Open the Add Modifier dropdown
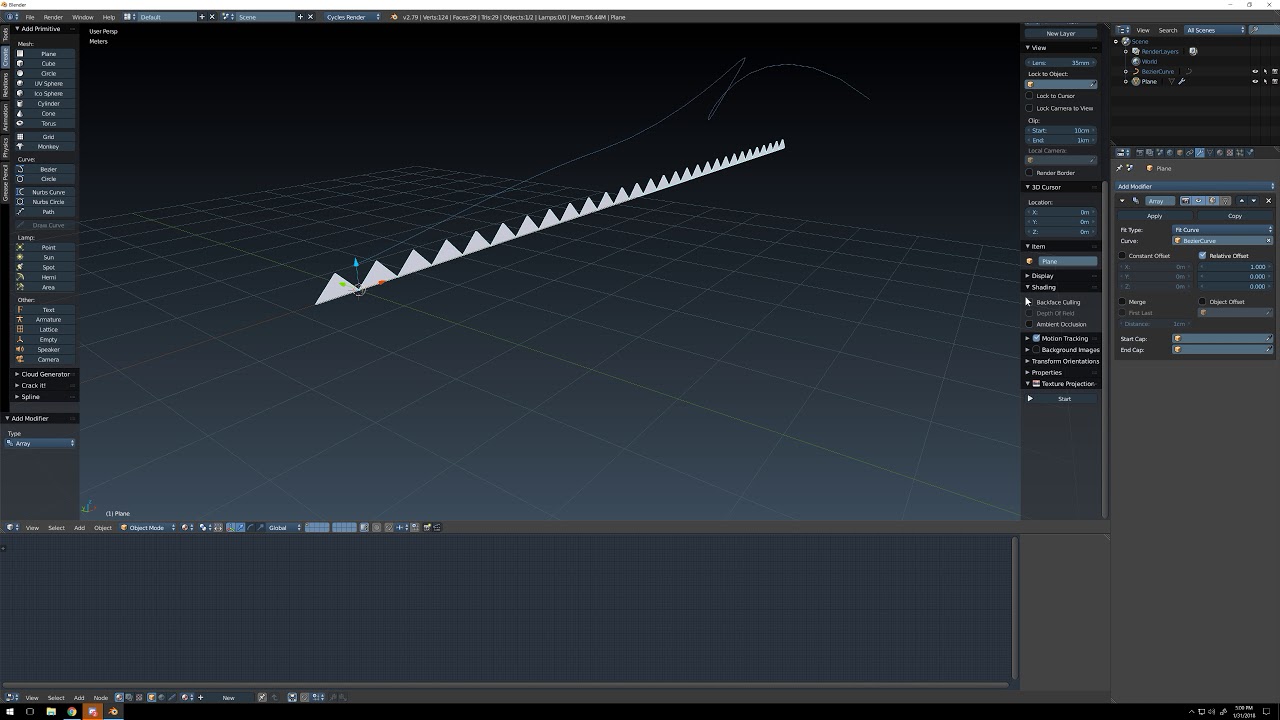 tap(1195, 187)
